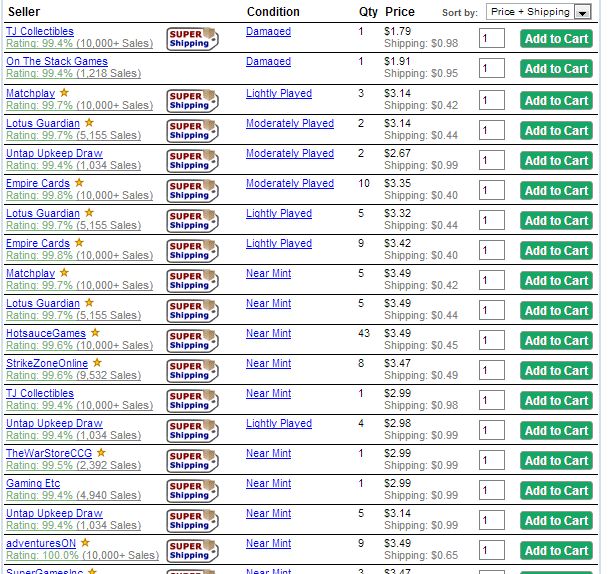Open On The Stack Games seller page
The image size is (609, 574).
57,61
